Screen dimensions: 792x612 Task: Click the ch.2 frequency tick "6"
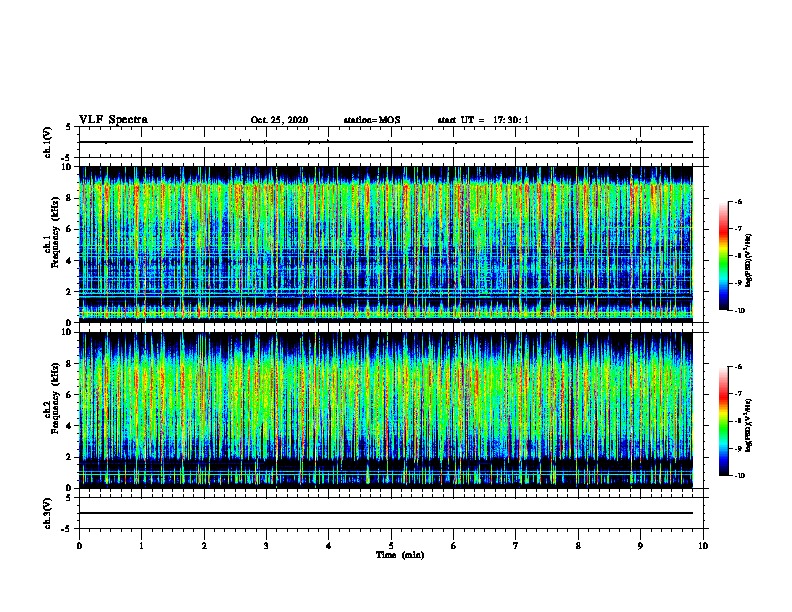tap(69, 394)
